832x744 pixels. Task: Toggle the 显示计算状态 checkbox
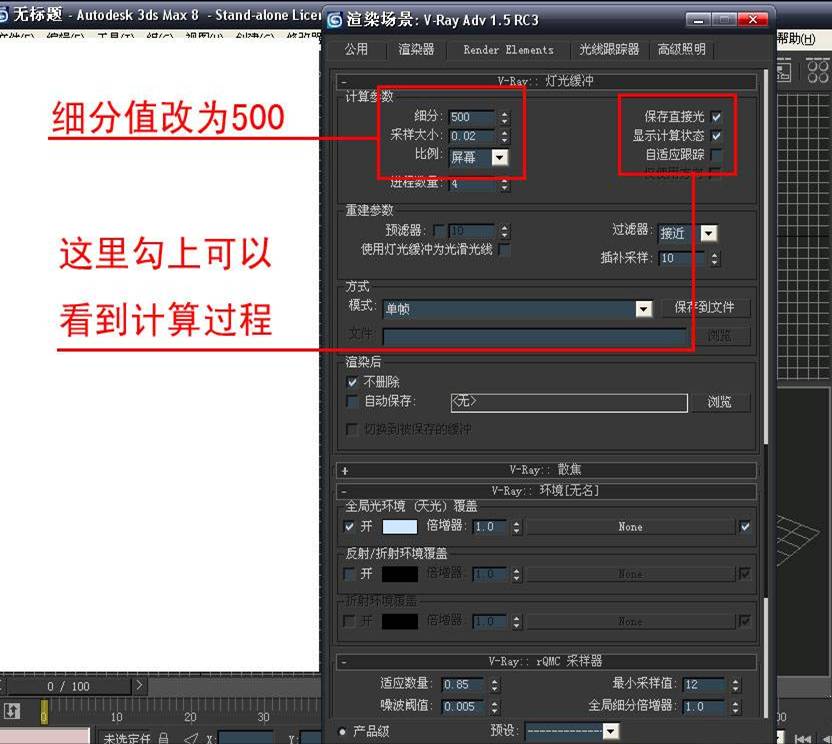(x=716, y=136)
